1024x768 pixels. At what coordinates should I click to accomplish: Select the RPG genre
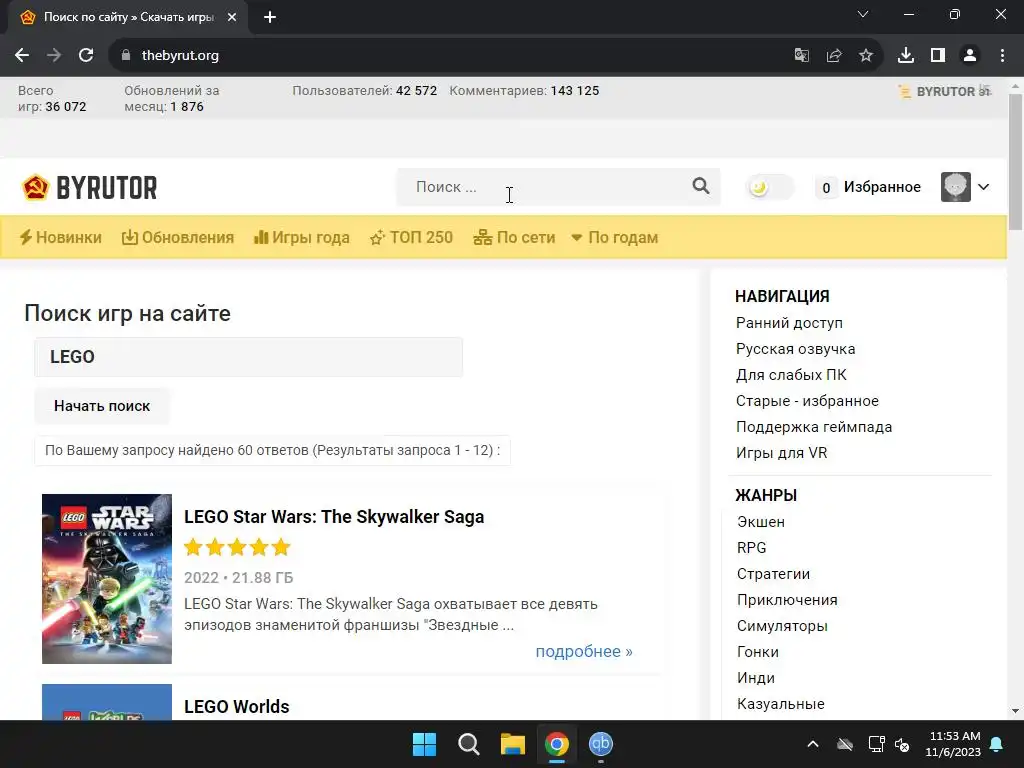tap(752, 548)
